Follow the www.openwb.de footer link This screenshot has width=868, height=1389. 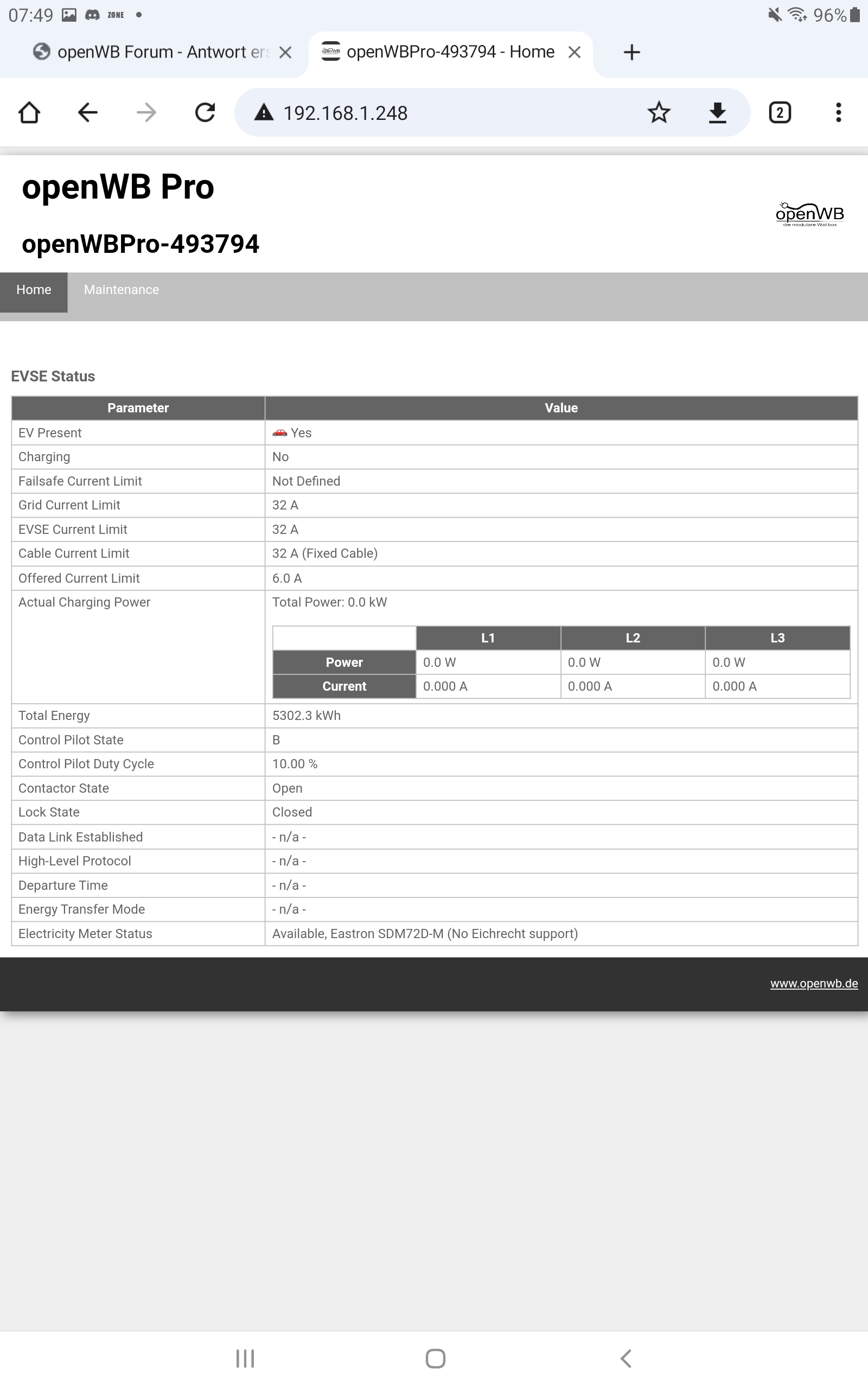[x=814, y=984]
